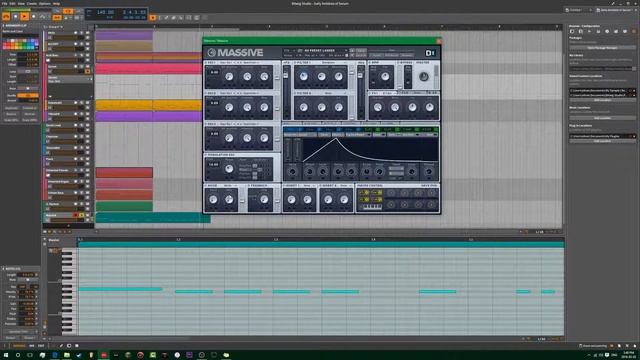Viewport: 640px width, 360px height.
Task: Toggle the Loop switch in clip inspector
Action: pyautogui.click(x=28, y=71)
